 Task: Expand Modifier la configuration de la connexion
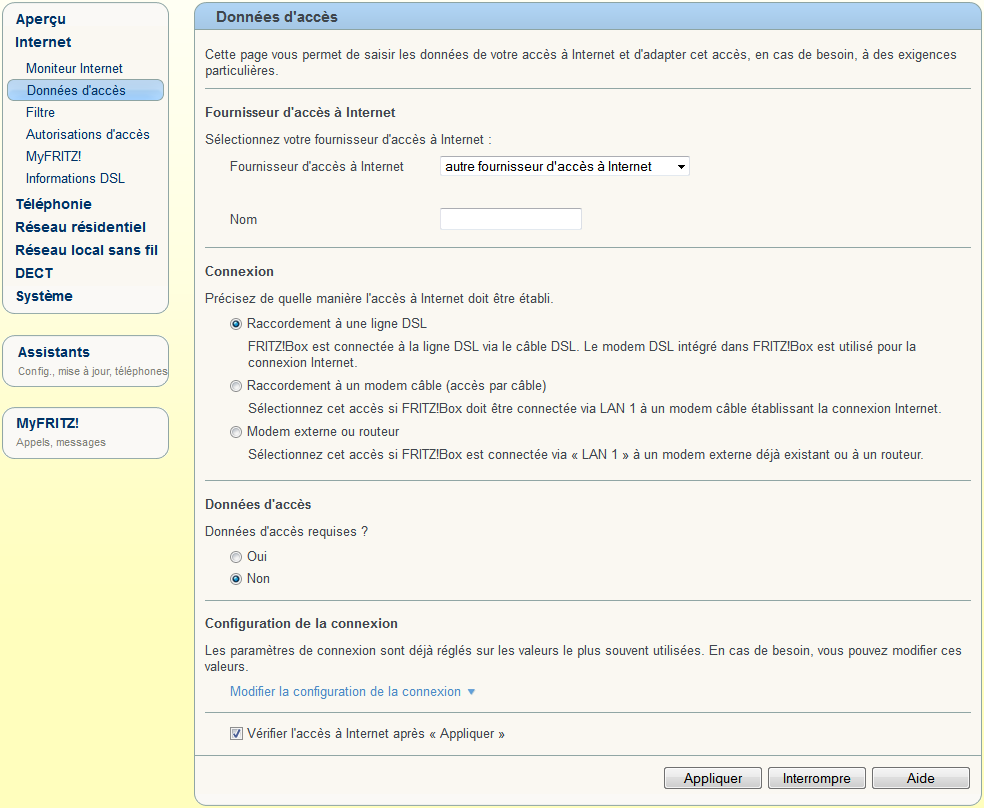(x=352, y=691)
